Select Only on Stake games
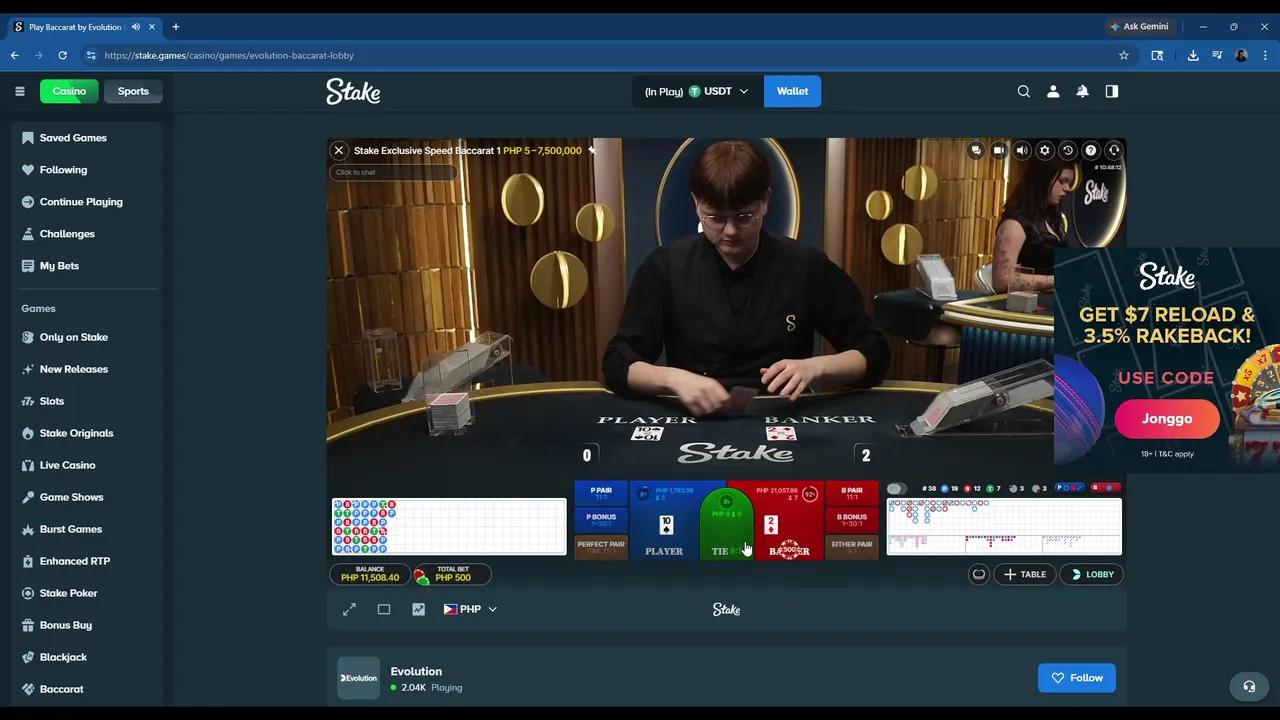The image size is (1280, 720). click(x=87, y=337)
